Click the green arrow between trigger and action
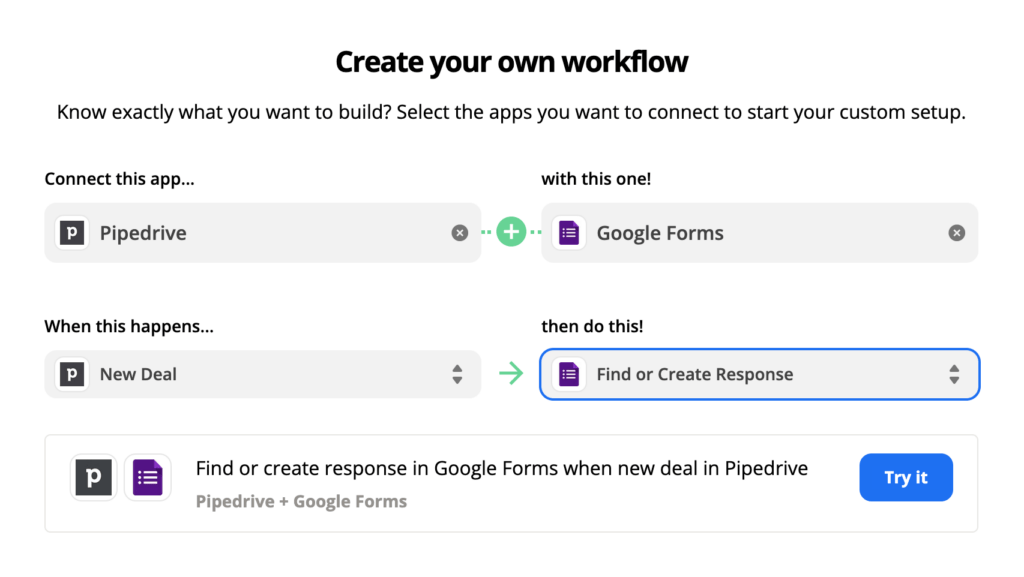1024x577 pixels. [x=511, y=373]
